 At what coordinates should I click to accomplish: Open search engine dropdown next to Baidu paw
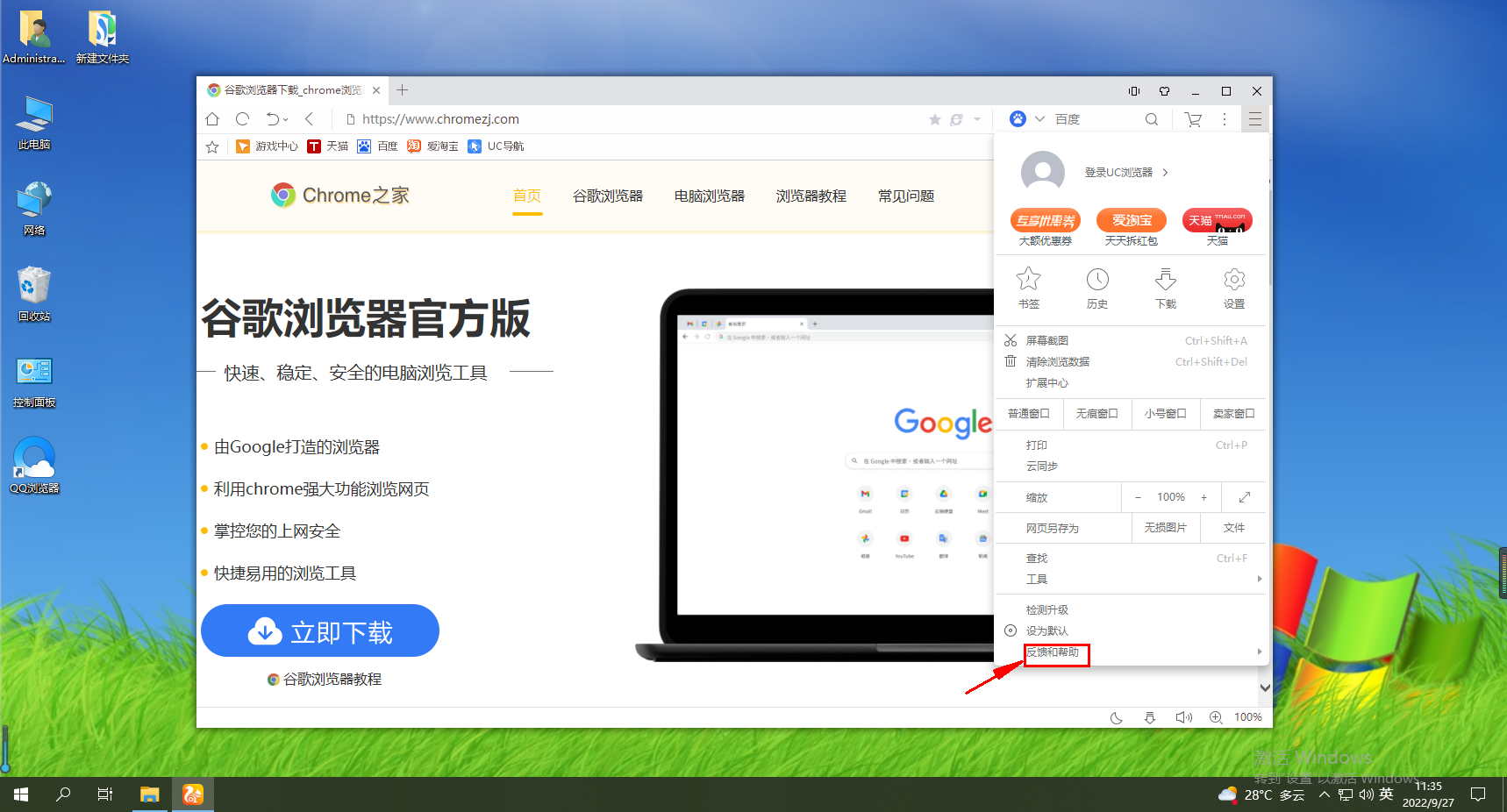(1039, 119)
